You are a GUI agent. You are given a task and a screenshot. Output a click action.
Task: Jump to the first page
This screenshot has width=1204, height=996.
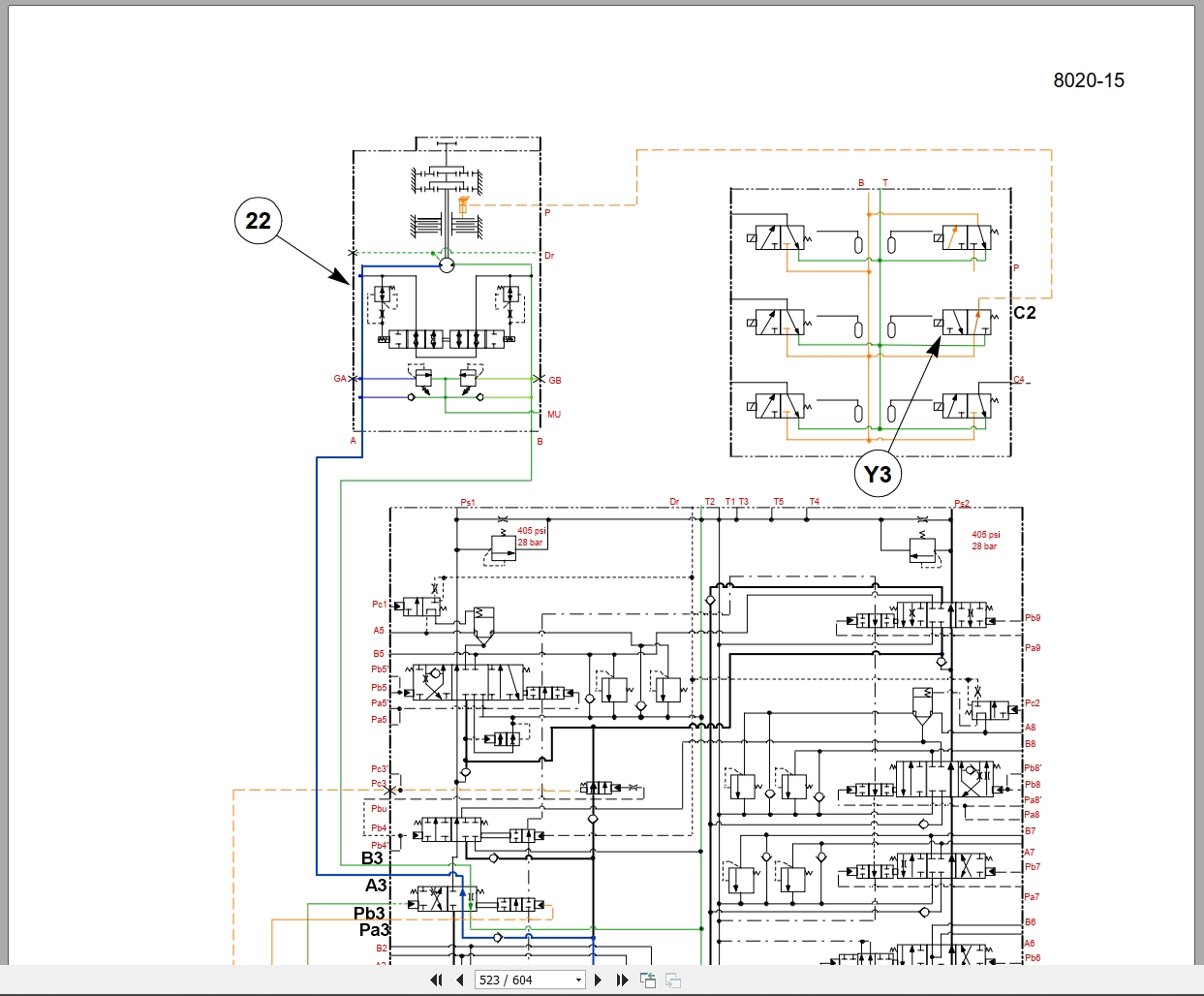point(435,980)
